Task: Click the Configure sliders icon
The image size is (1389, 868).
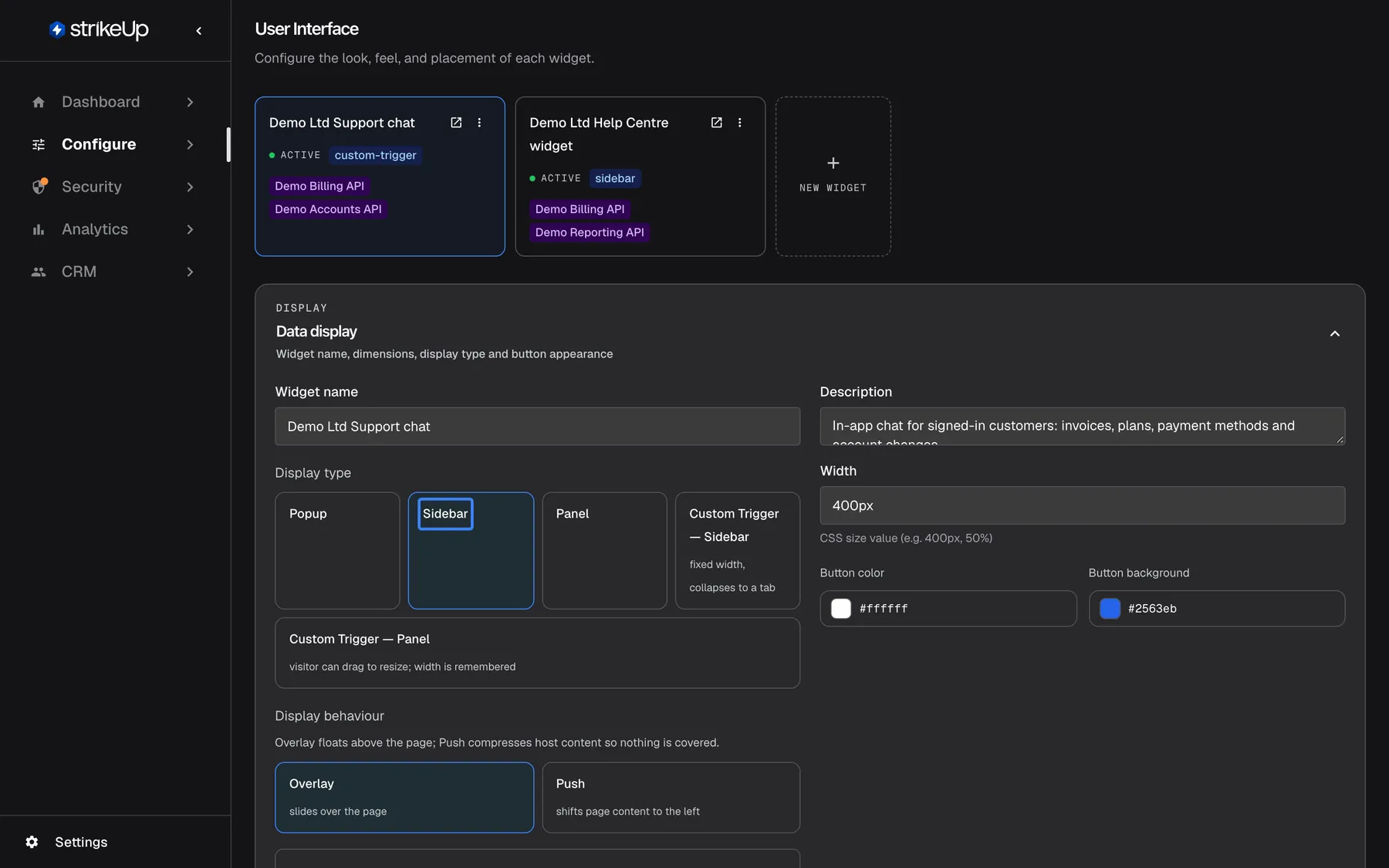Action: tap(39, 144)
